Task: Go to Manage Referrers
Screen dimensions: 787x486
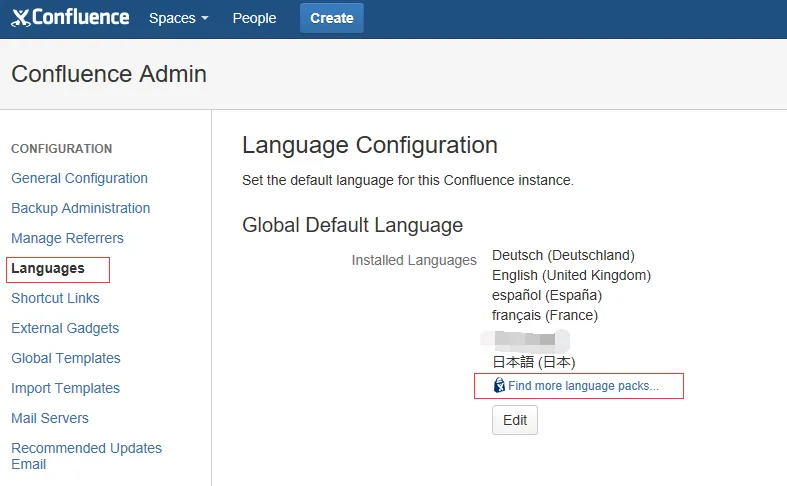Action: pyautogui.click(x=67, y=238)
